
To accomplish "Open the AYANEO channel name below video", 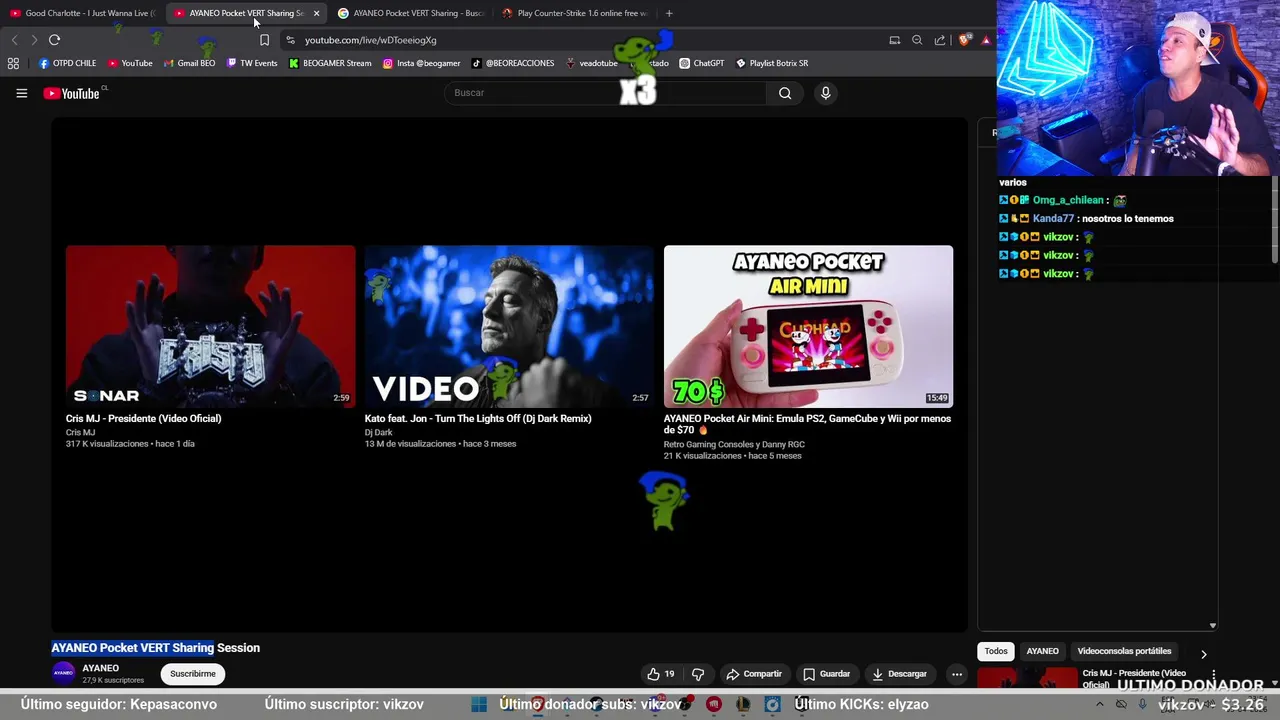I will click(100, 668).
